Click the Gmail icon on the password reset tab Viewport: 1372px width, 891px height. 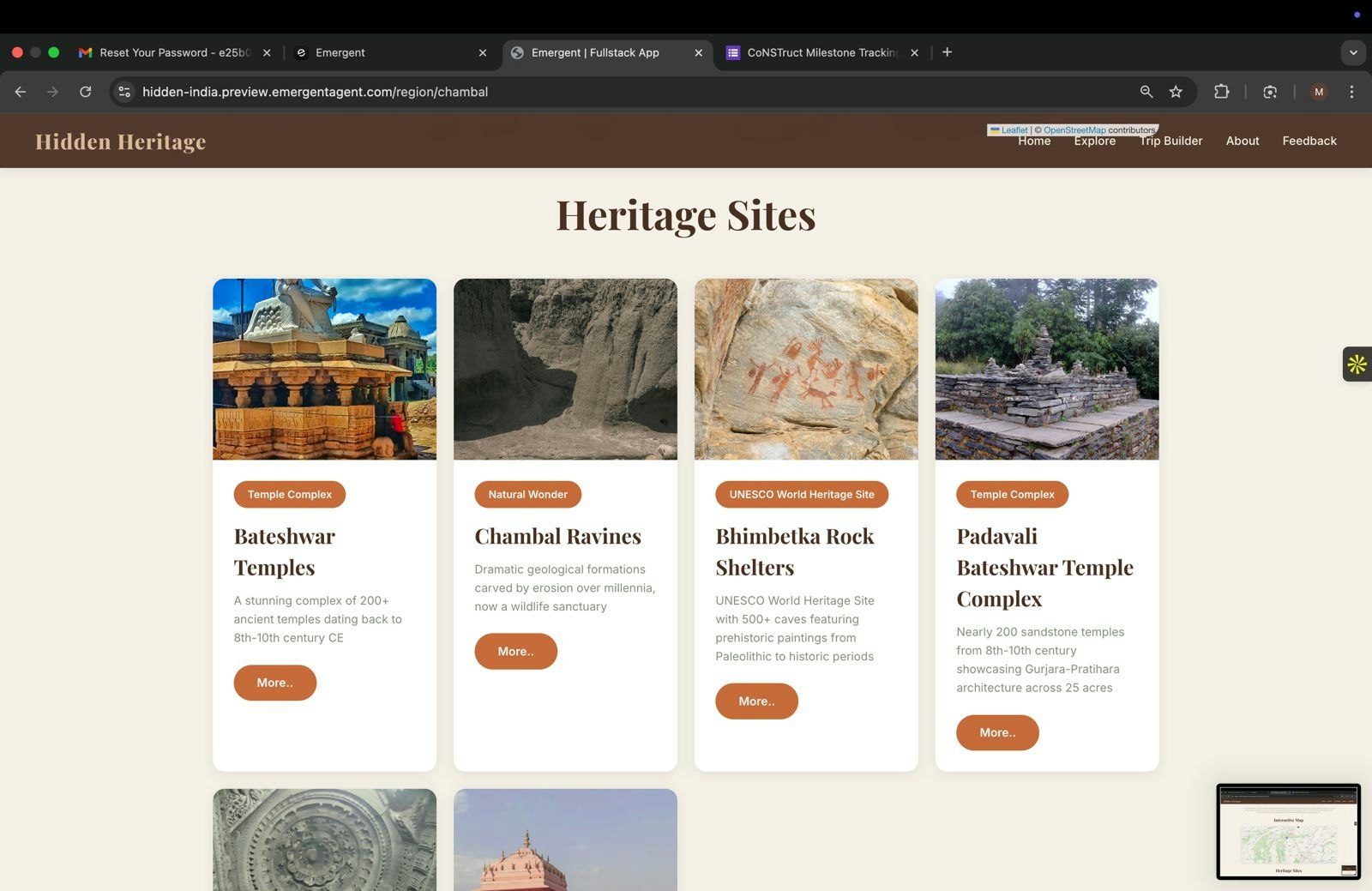point(85,52)
